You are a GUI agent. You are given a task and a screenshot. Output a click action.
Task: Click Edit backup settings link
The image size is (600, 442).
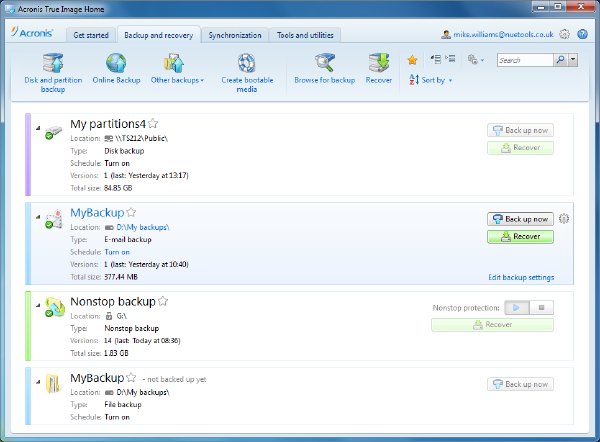pos(521,277)
